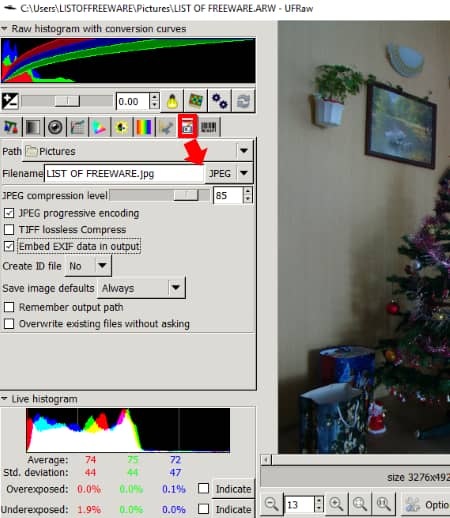The width and height of the screenshot is (450, 518).
Task: Click the Overexposed Indicate button
Action: [x=233, y=489]
